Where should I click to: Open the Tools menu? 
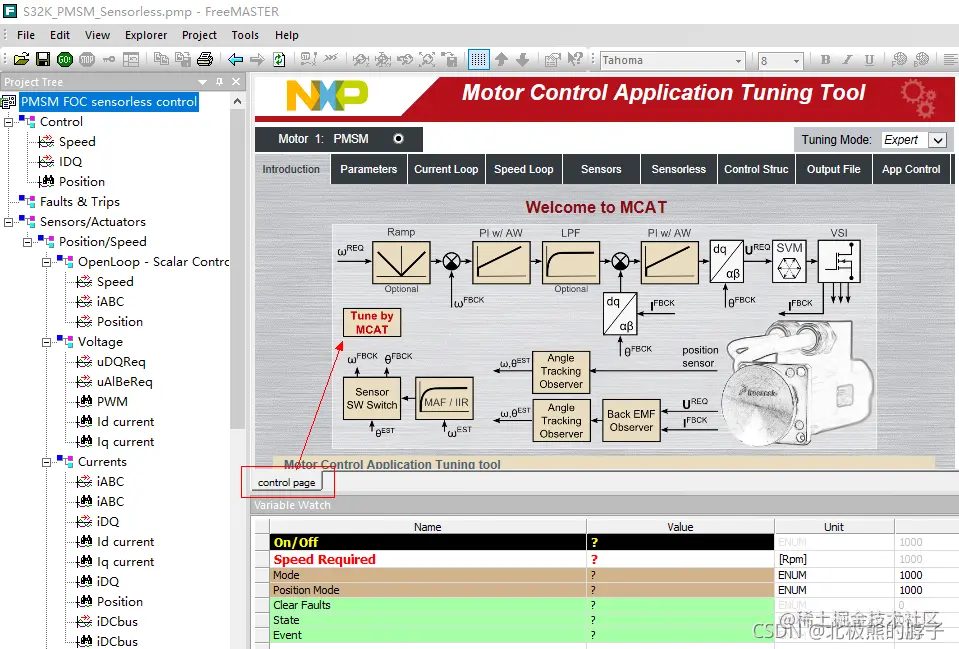coord(245,35)
